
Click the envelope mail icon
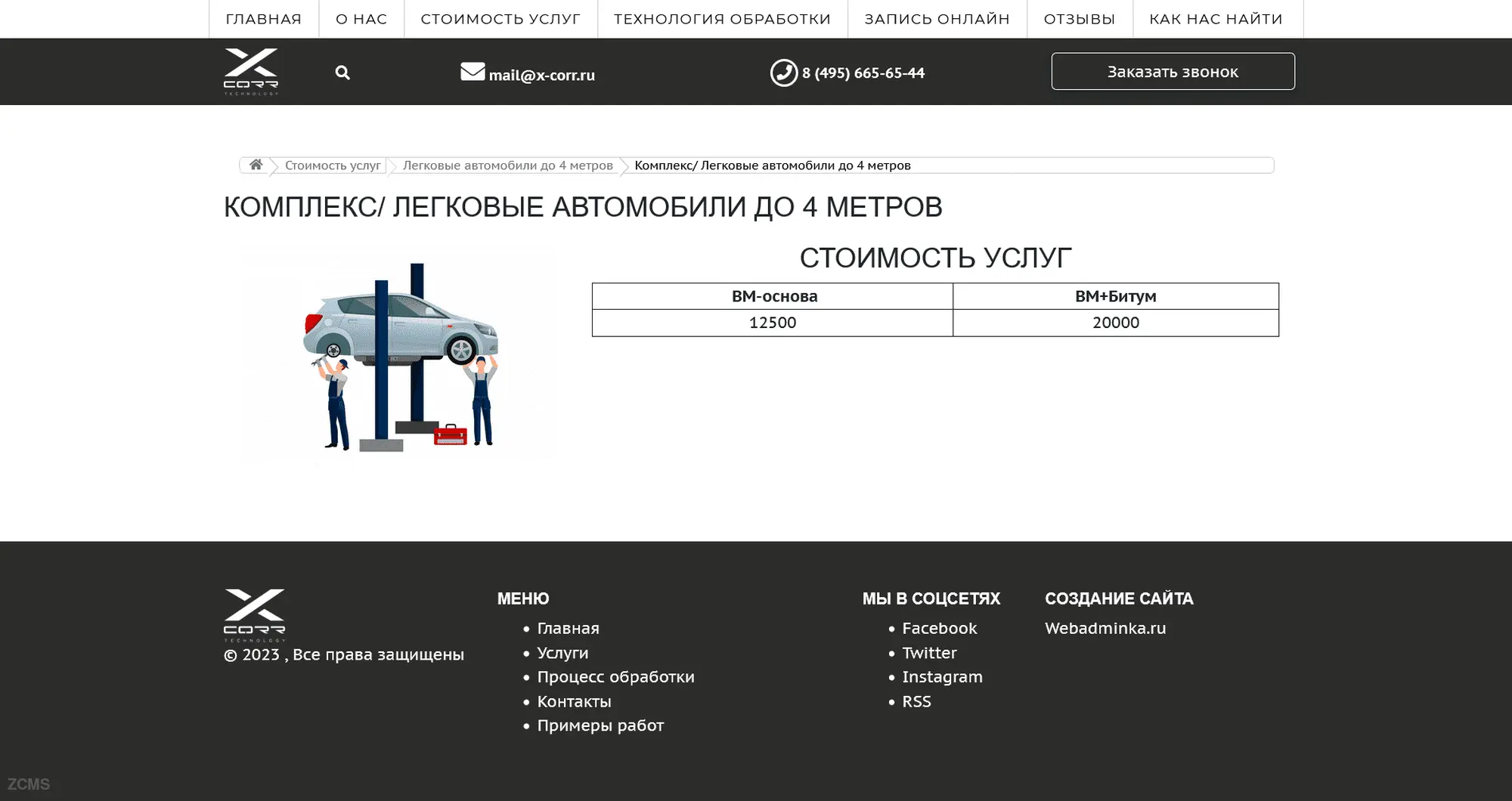472,72
